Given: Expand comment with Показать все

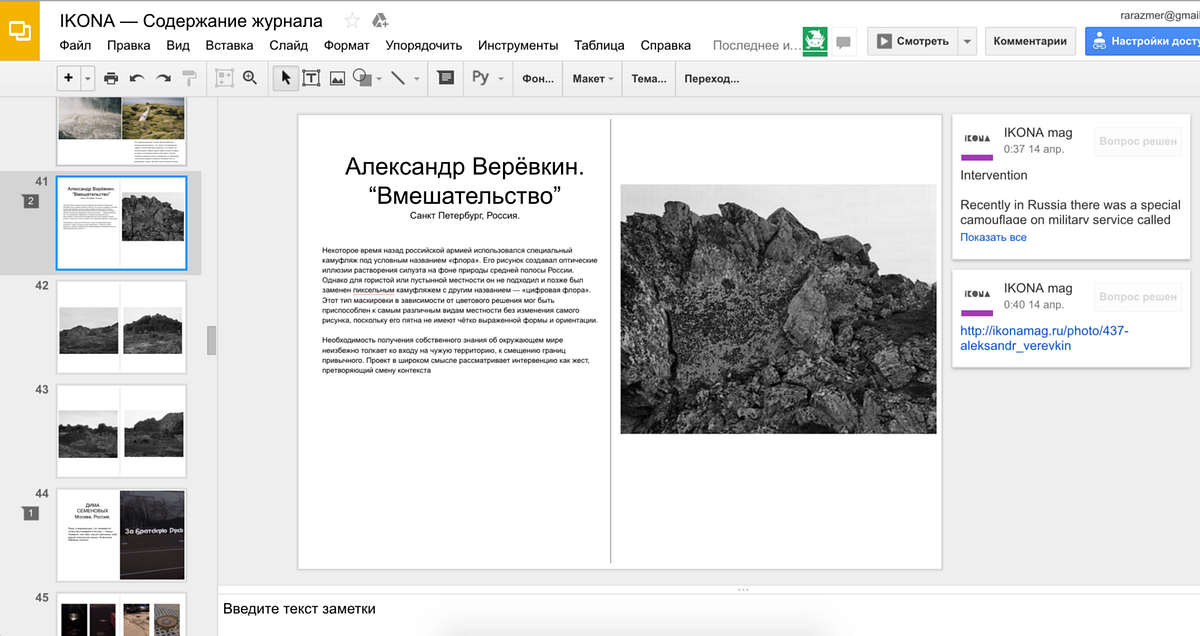Looking at the screenshot, I should 993,237.
